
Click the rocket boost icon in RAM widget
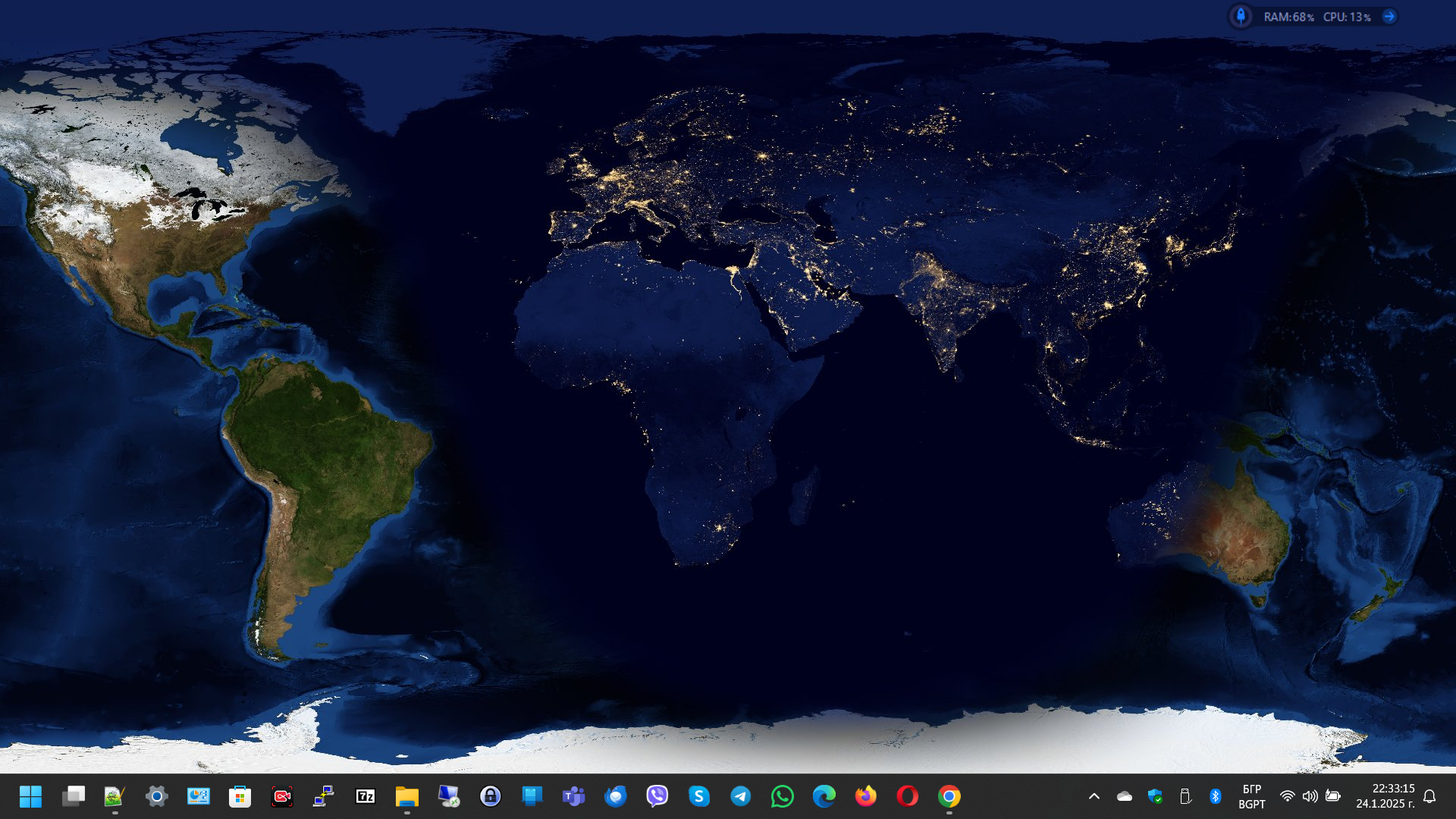[x=1241, y=16]
